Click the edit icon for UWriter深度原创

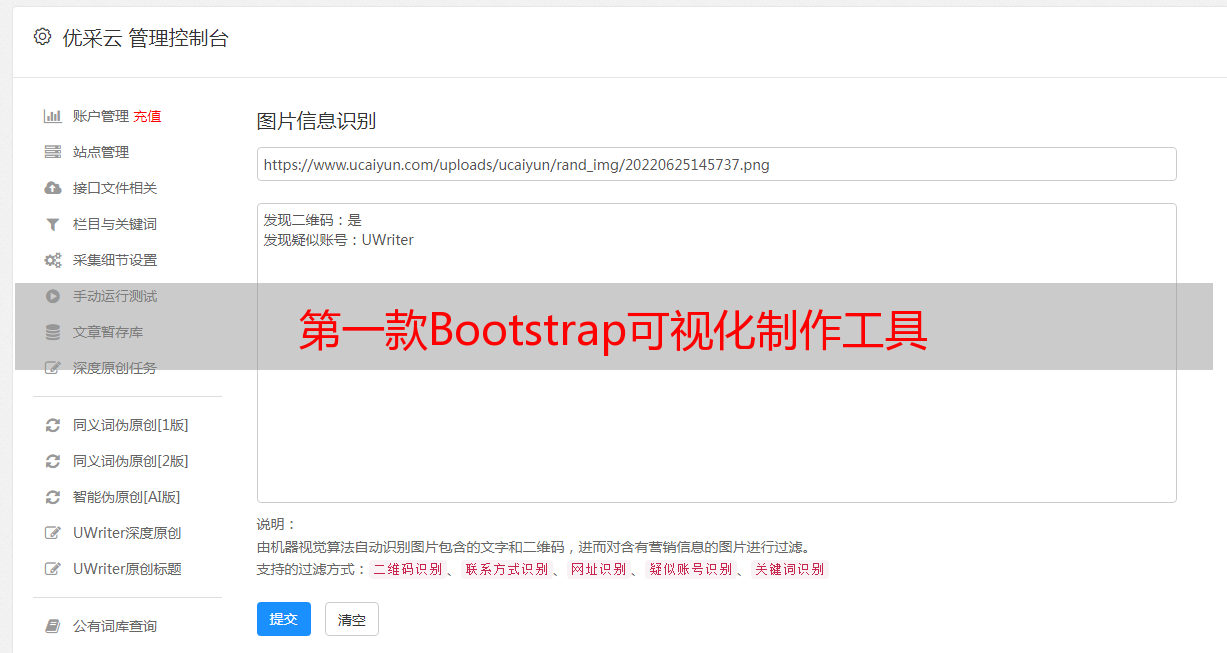[x=53, y=533]
